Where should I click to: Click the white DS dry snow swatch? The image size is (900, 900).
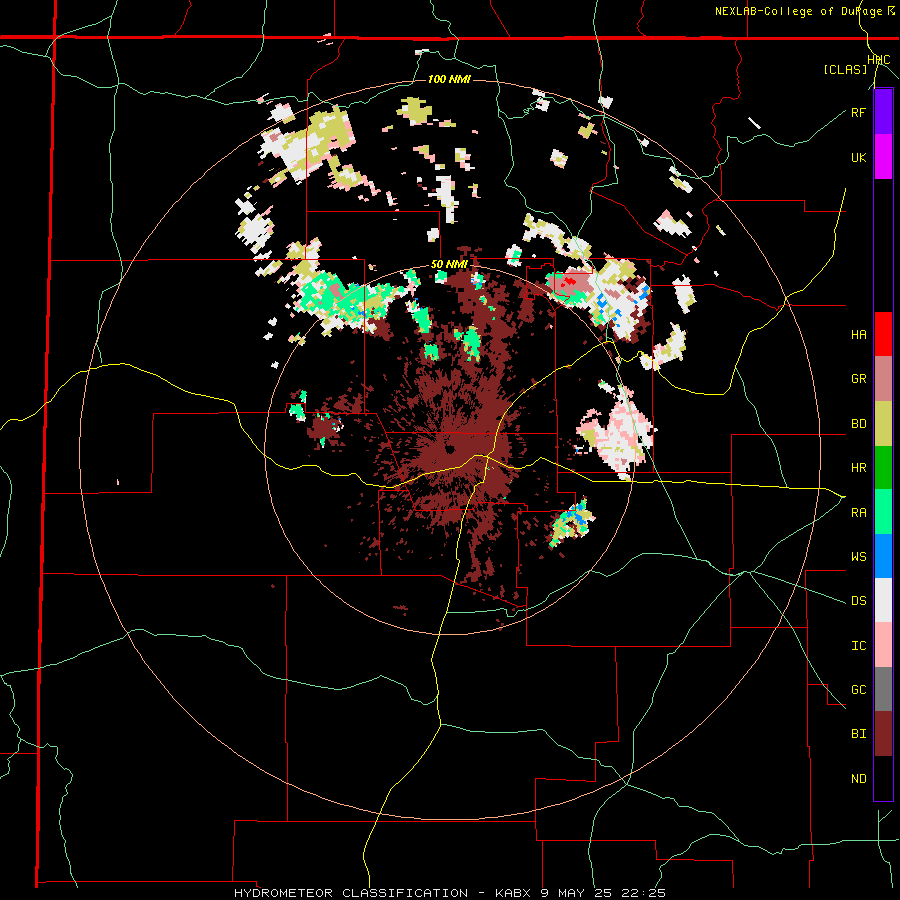(883, 600)
